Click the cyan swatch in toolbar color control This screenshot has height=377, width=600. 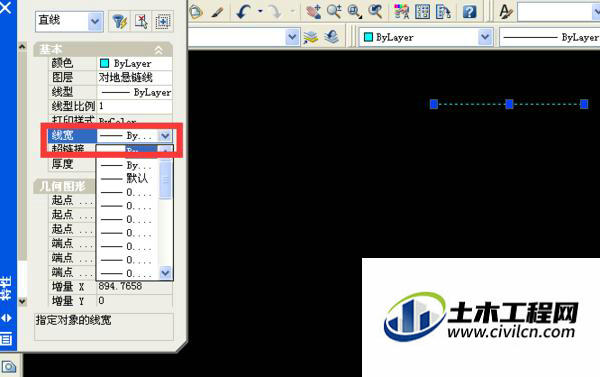click(x=368, y=37)
